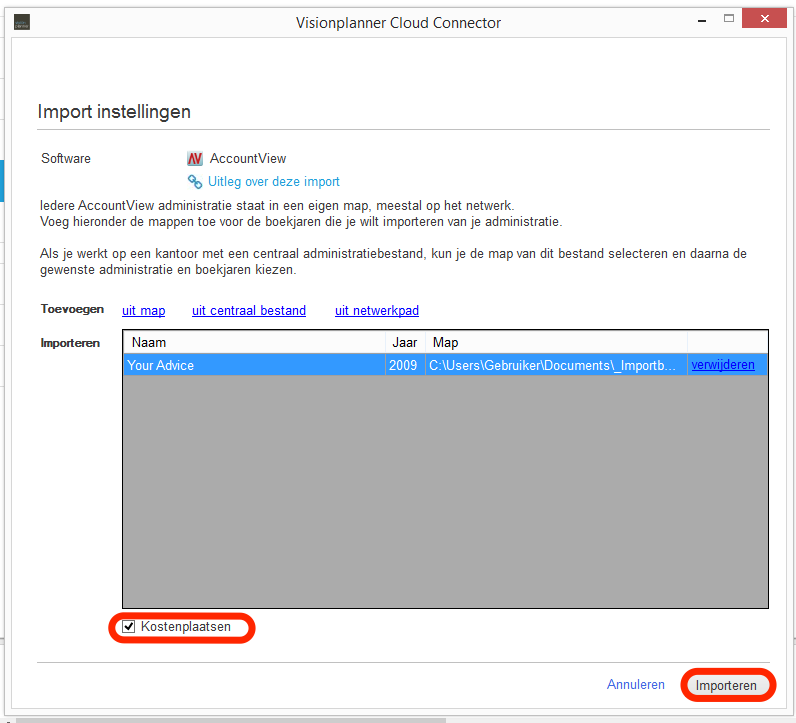Click the Visionplanner app icon in title bar
This screenshot has height=723, width=796.
tap(22, 22)
